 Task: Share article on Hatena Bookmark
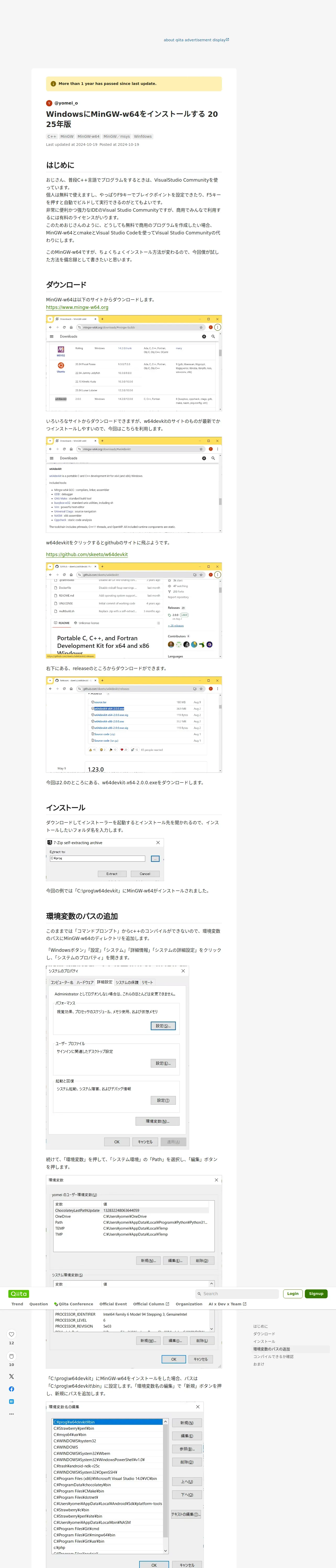[11, 1401]
